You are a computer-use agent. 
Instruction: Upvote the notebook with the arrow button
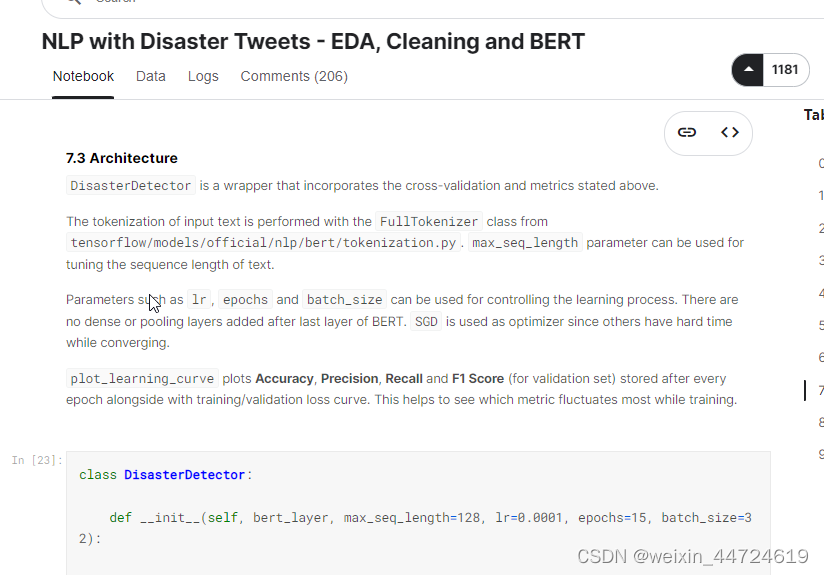coord(749,70)
